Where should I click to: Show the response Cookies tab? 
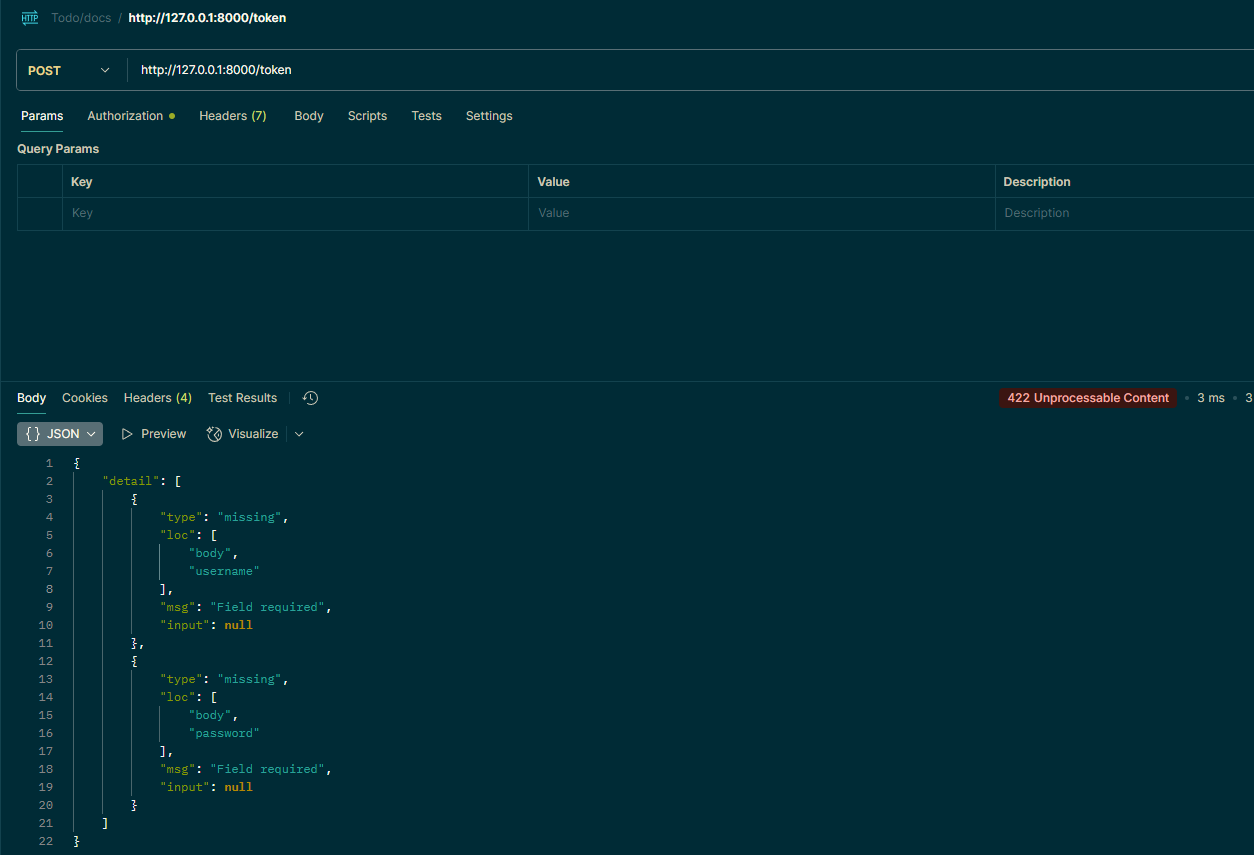point(85,398)
